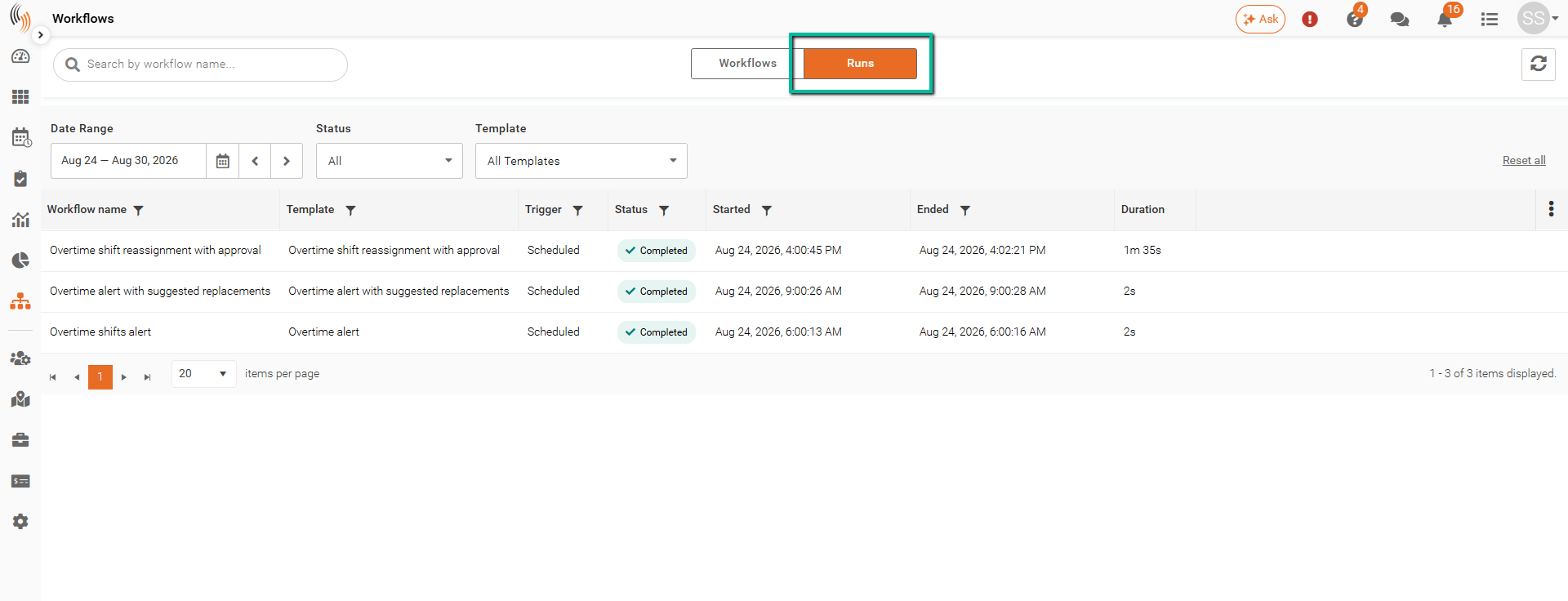
Task: Open the red alert exclamation icon
Action: point(1310,19)
